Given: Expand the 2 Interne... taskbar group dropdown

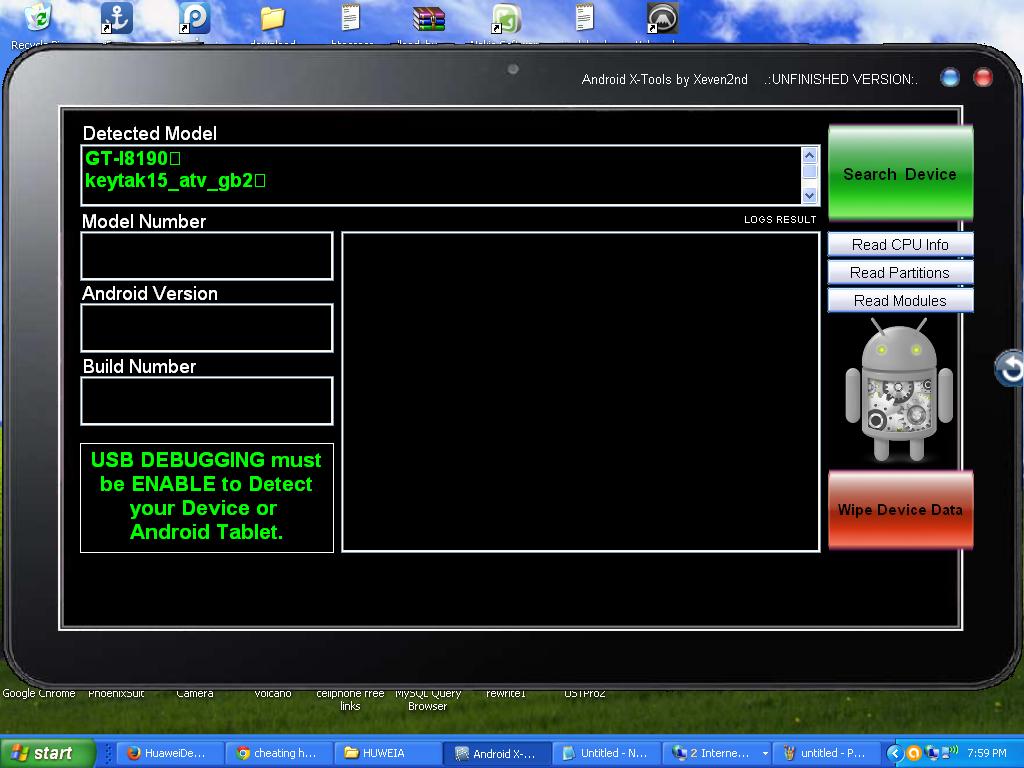Looking at the screenshot, I should tap(765, 754).
